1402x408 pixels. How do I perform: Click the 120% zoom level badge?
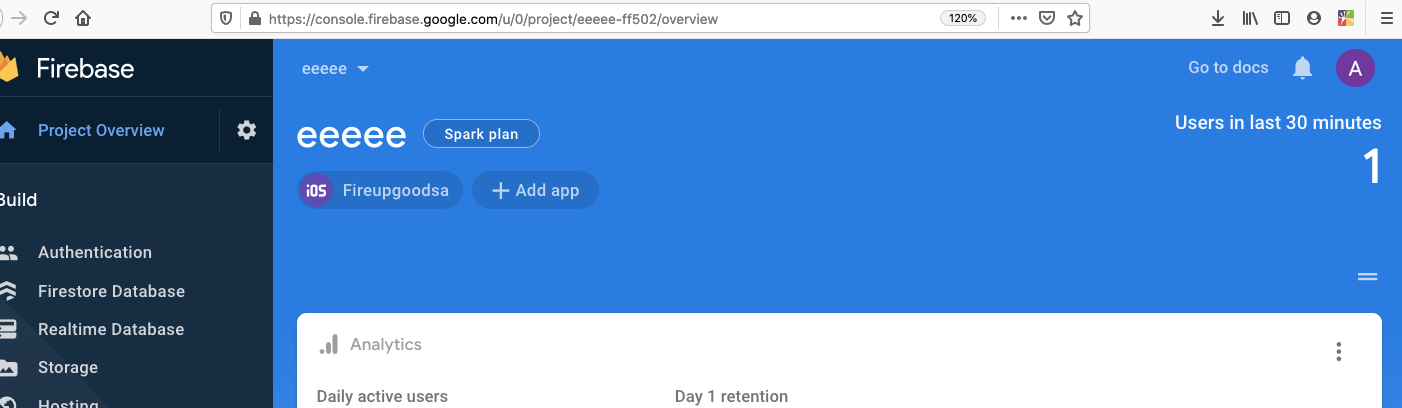click(963, 18)
